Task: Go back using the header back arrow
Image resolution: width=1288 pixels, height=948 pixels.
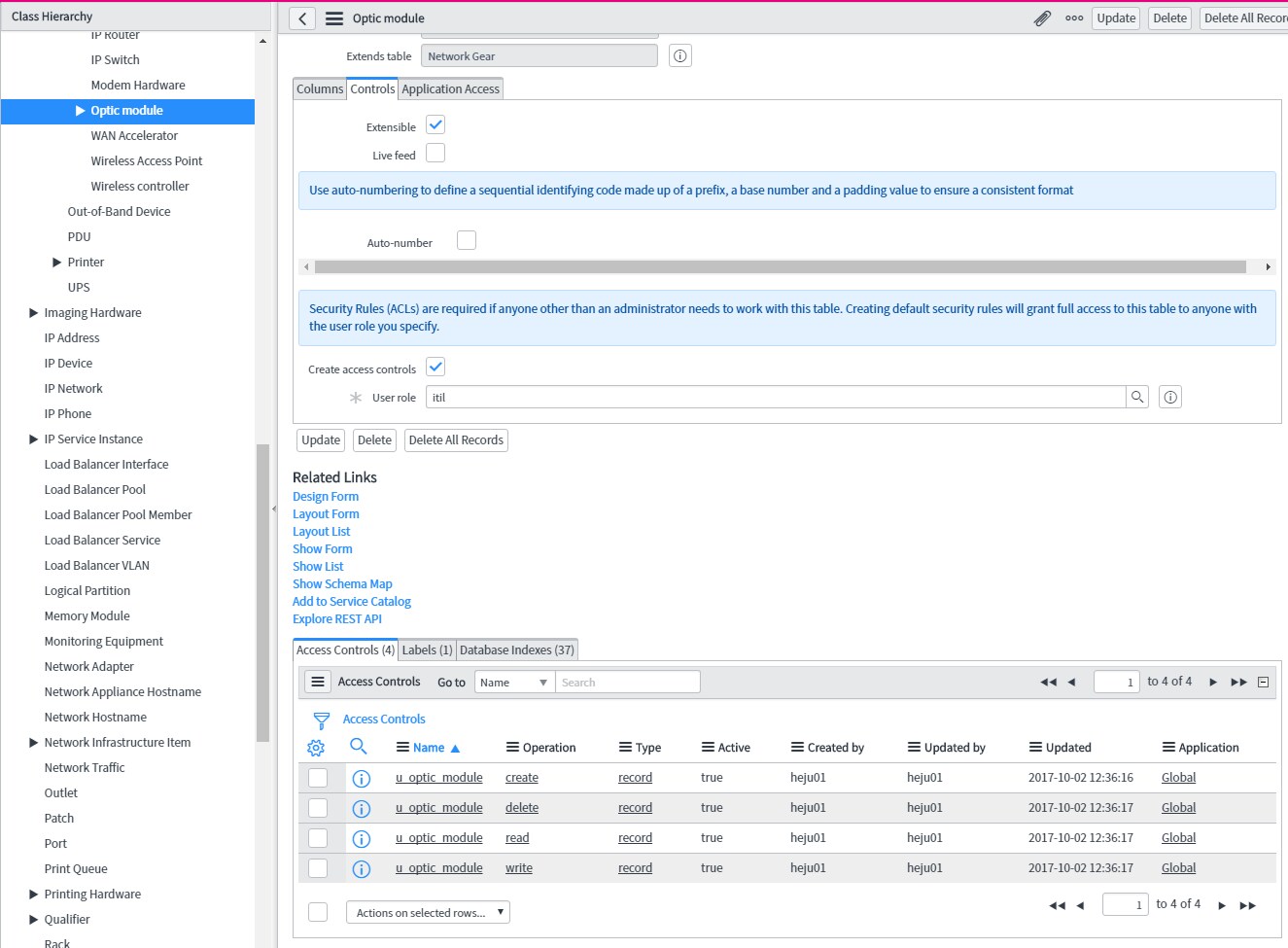Action: (302, 18)
